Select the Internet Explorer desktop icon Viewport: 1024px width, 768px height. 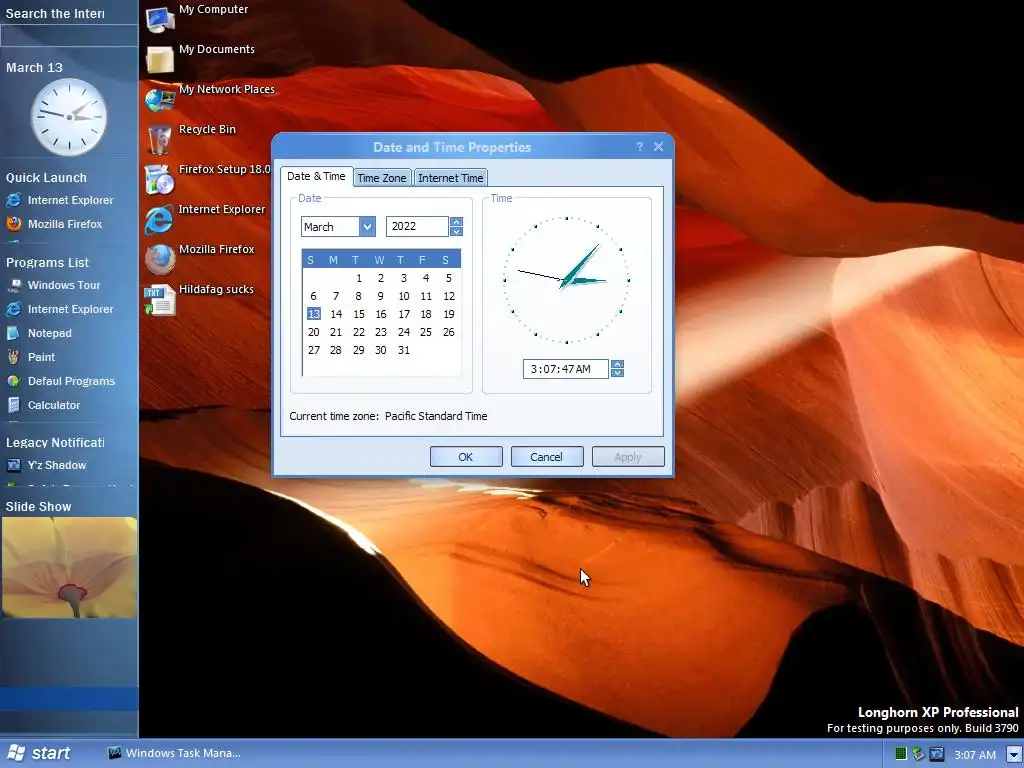pos(159,219)
